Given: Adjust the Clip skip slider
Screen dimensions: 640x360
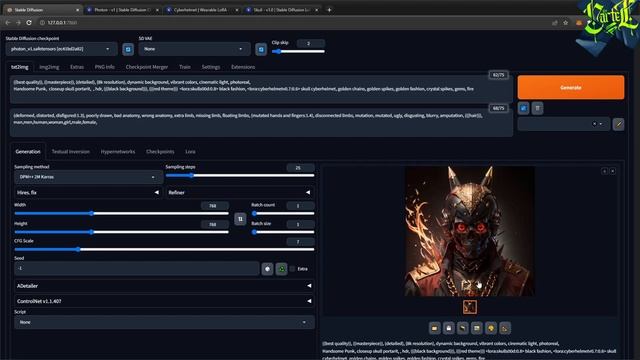Looking at the screenshot, I should [x=298, y=51].
